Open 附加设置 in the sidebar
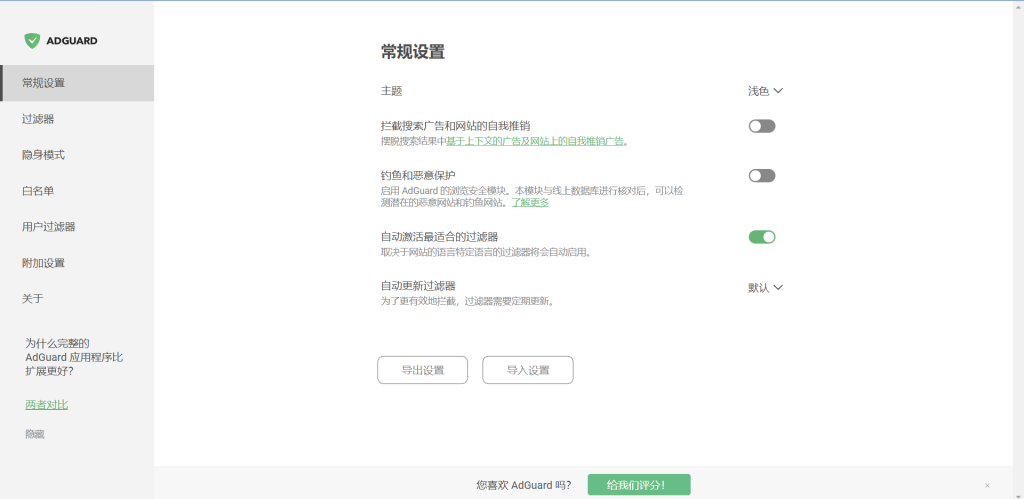 tap(77, 263)
